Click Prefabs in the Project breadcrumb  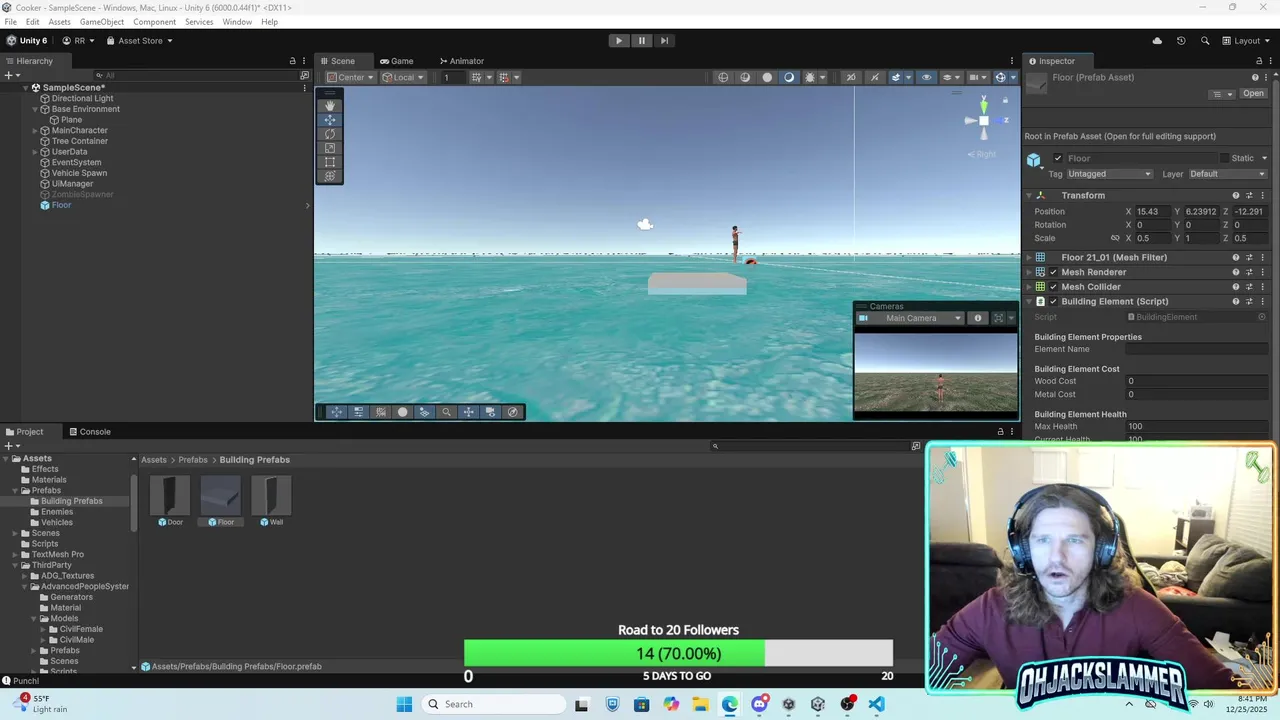click(x=193, y=460)
